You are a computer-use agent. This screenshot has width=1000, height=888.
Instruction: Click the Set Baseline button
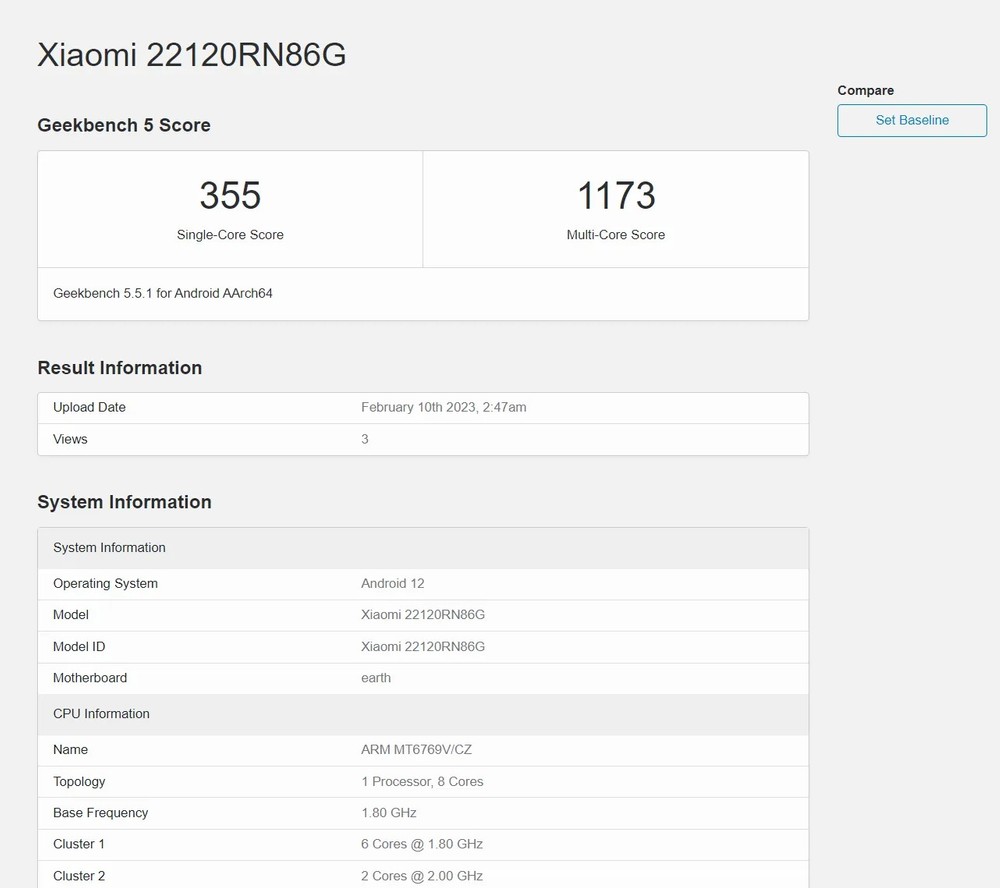click(911, 120)
